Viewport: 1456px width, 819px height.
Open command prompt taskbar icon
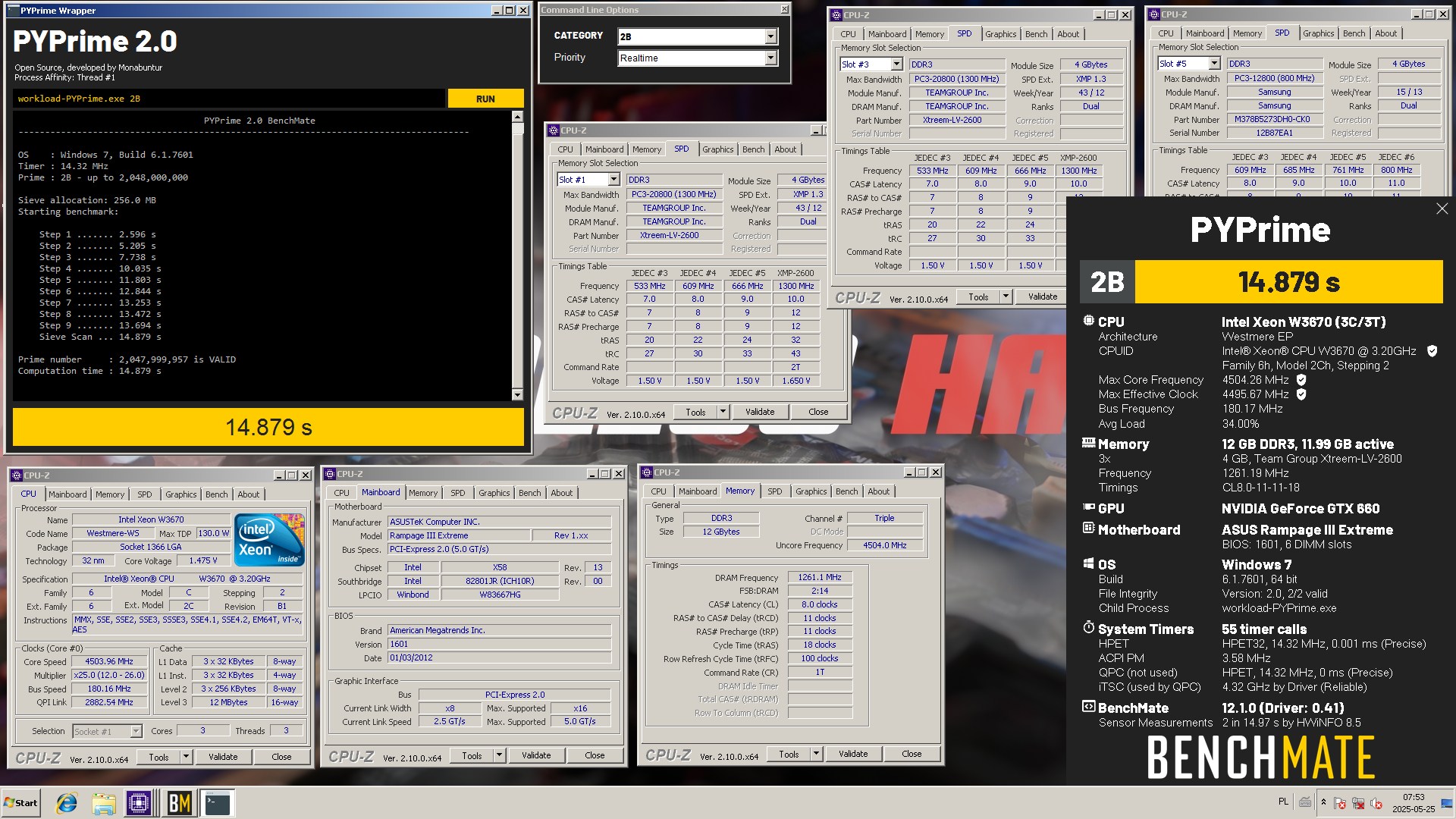pos(218,803)
